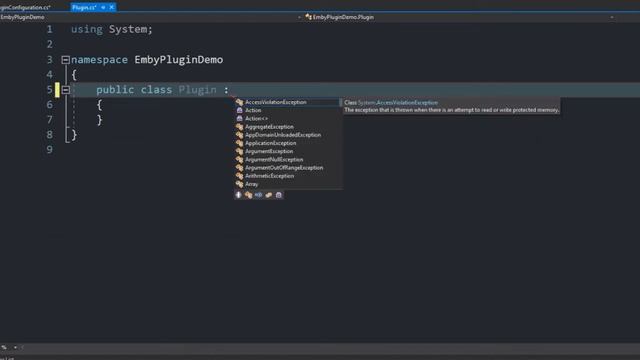Screen dimensions: 640x360
Task: Click the purple delegate icon beside Action
Action: coord(240,110)
